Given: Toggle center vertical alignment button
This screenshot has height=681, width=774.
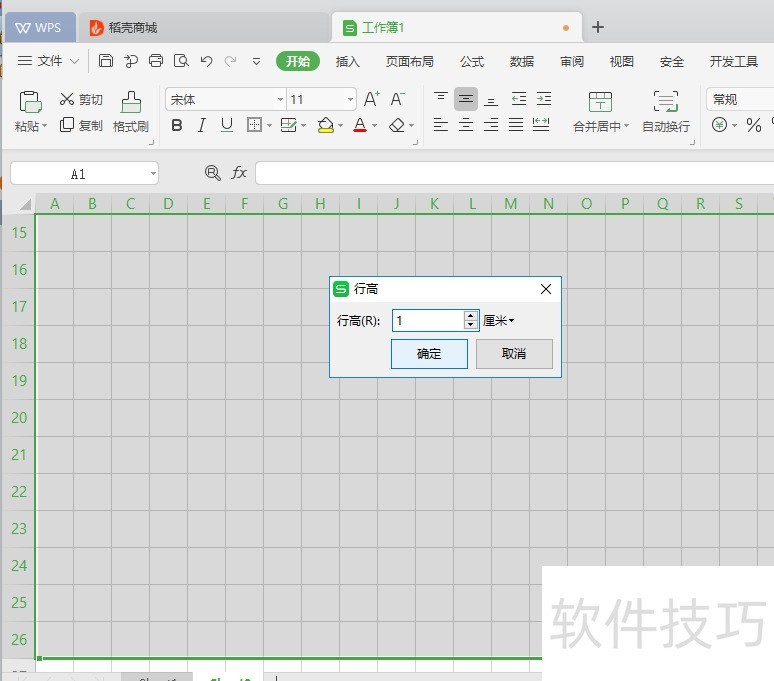Looking at the screenshot, I should point(466,99).
